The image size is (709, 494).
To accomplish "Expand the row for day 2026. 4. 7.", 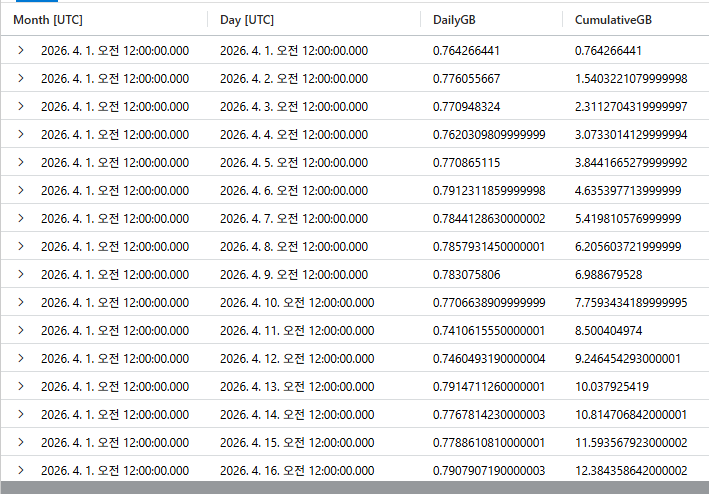I will [21, 218].
